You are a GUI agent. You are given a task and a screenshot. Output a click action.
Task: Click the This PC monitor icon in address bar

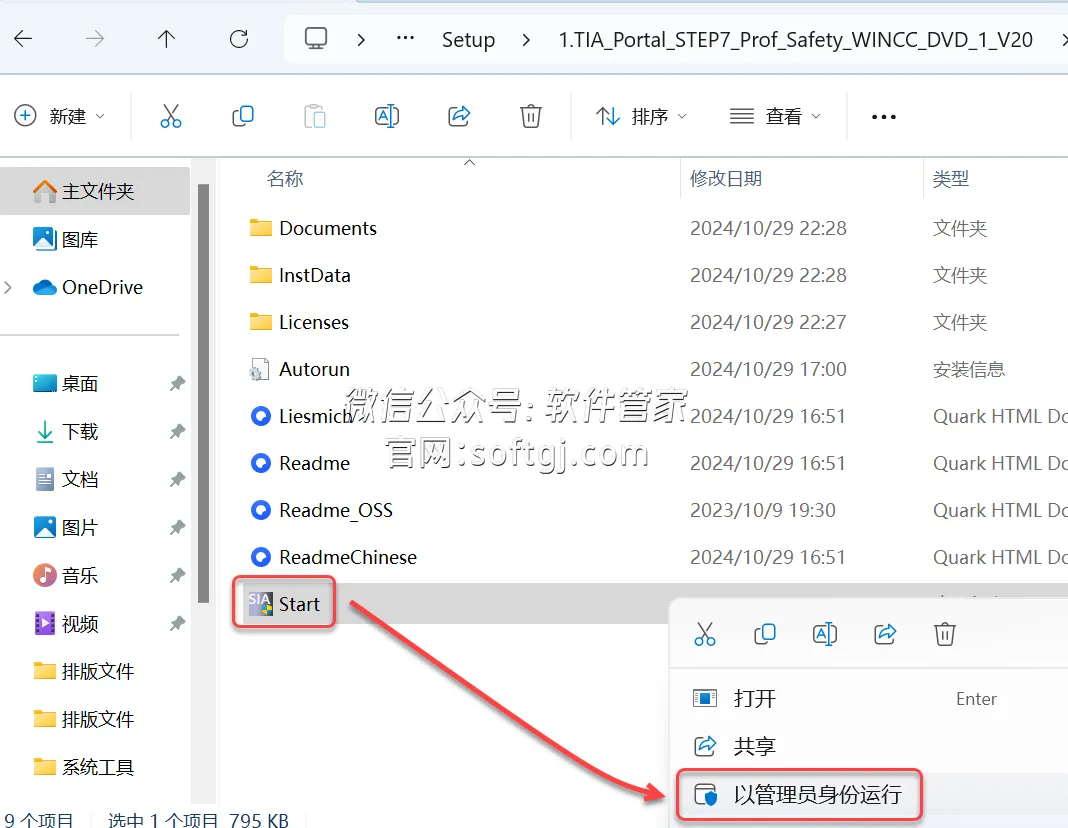(x=315, y=39)
